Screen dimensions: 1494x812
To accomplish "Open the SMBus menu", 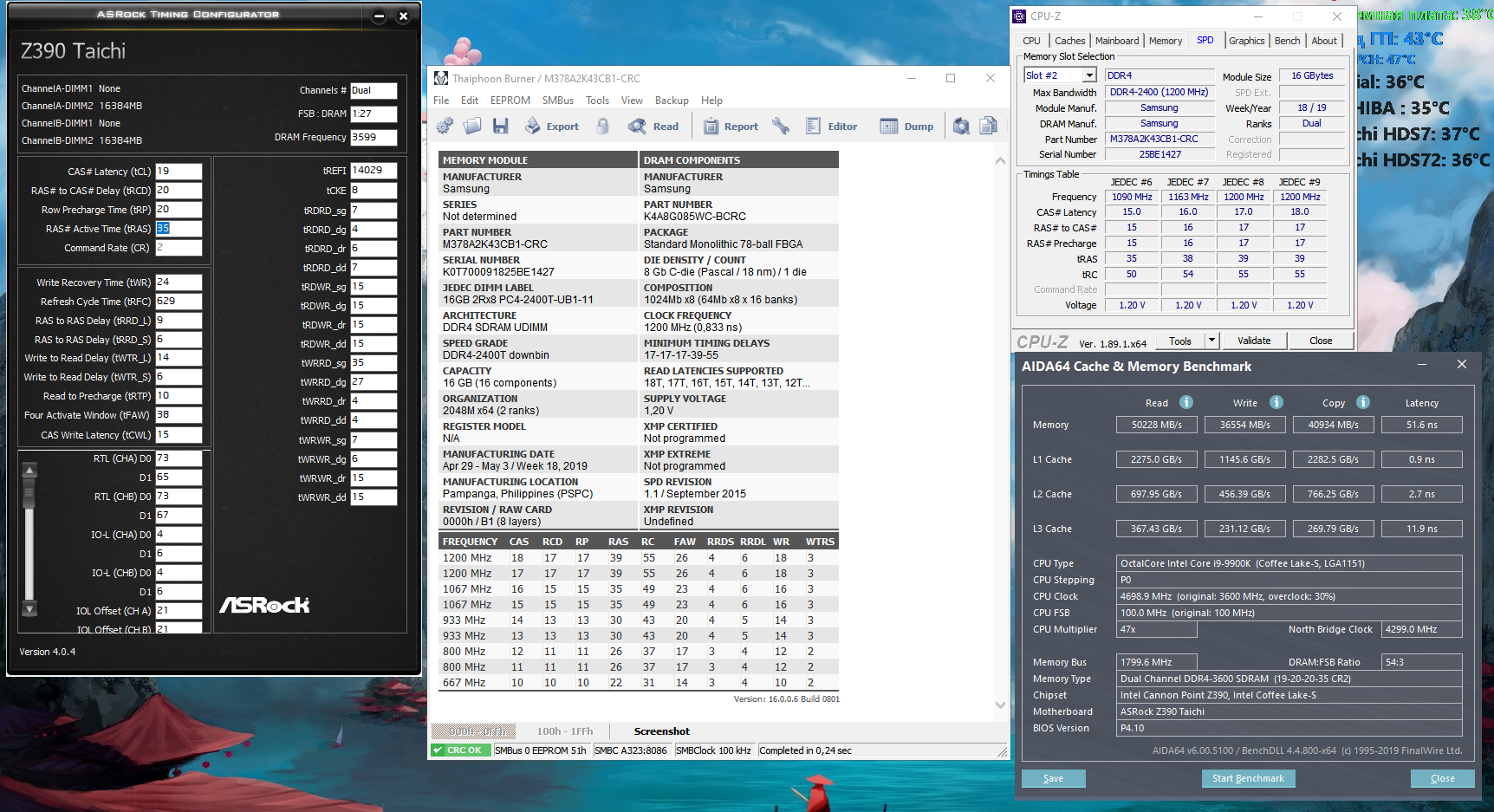I will pos(557,101).
